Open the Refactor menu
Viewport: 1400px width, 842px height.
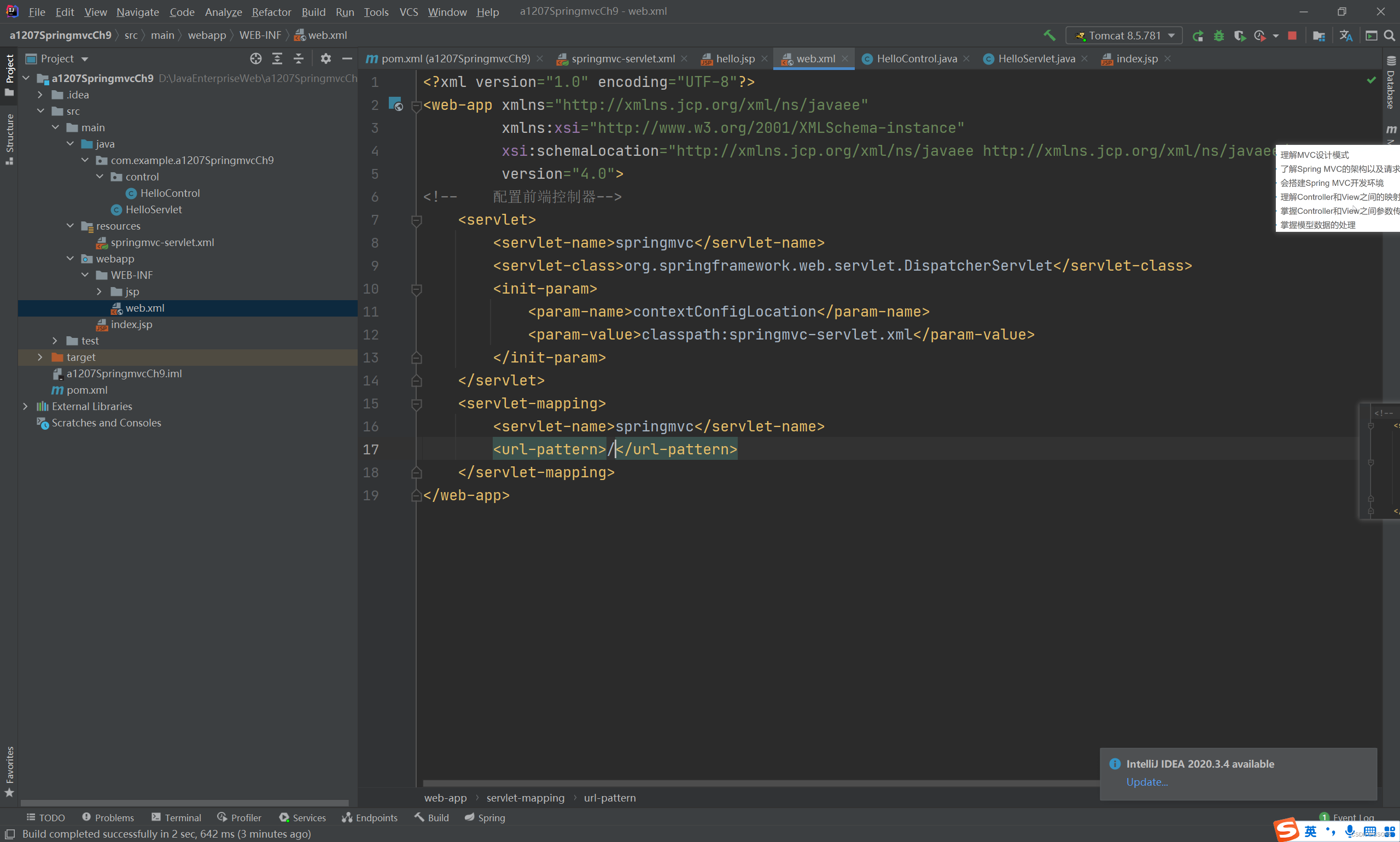(271, 12)
